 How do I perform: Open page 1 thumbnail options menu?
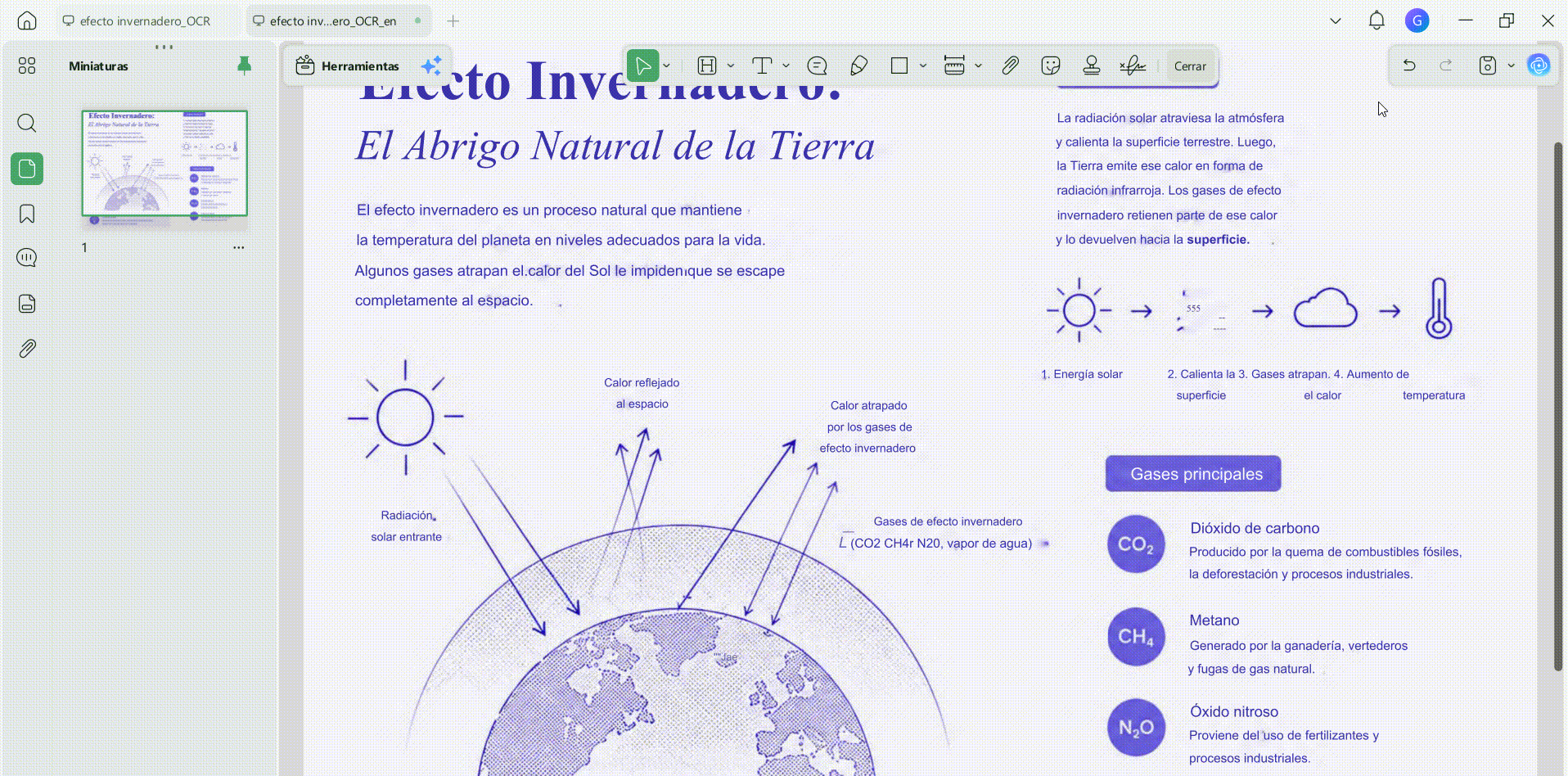tap(238, 247)
